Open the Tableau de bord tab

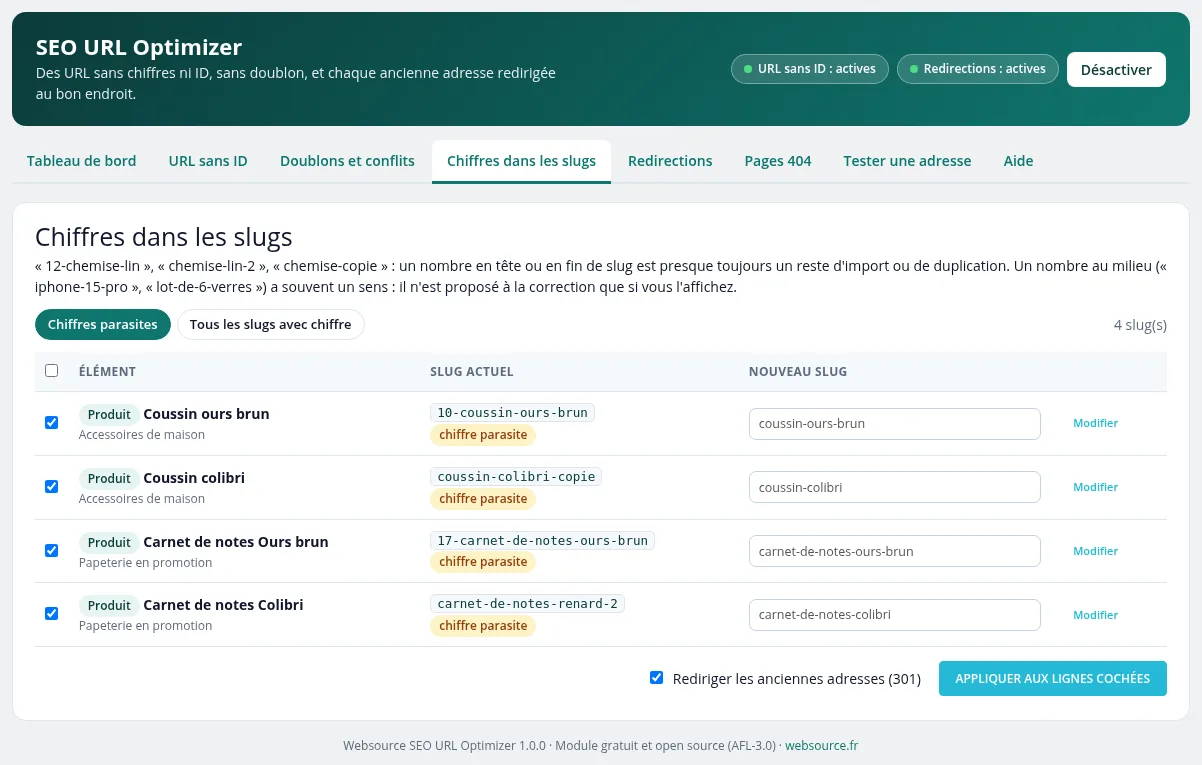[82, 161]
